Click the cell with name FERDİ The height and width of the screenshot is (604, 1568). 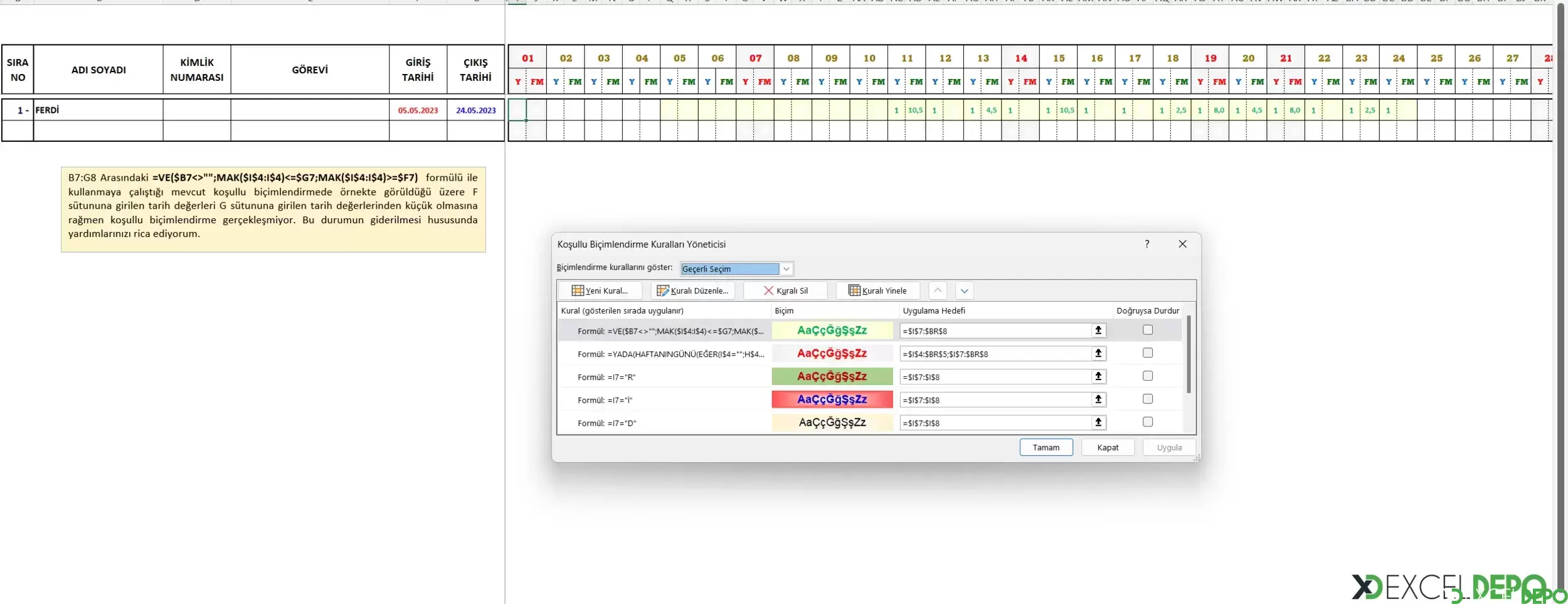click(x=98, y=110)
